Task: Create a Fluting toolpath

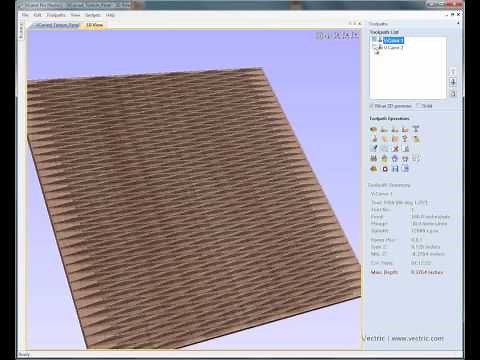Action: (384, 139)
